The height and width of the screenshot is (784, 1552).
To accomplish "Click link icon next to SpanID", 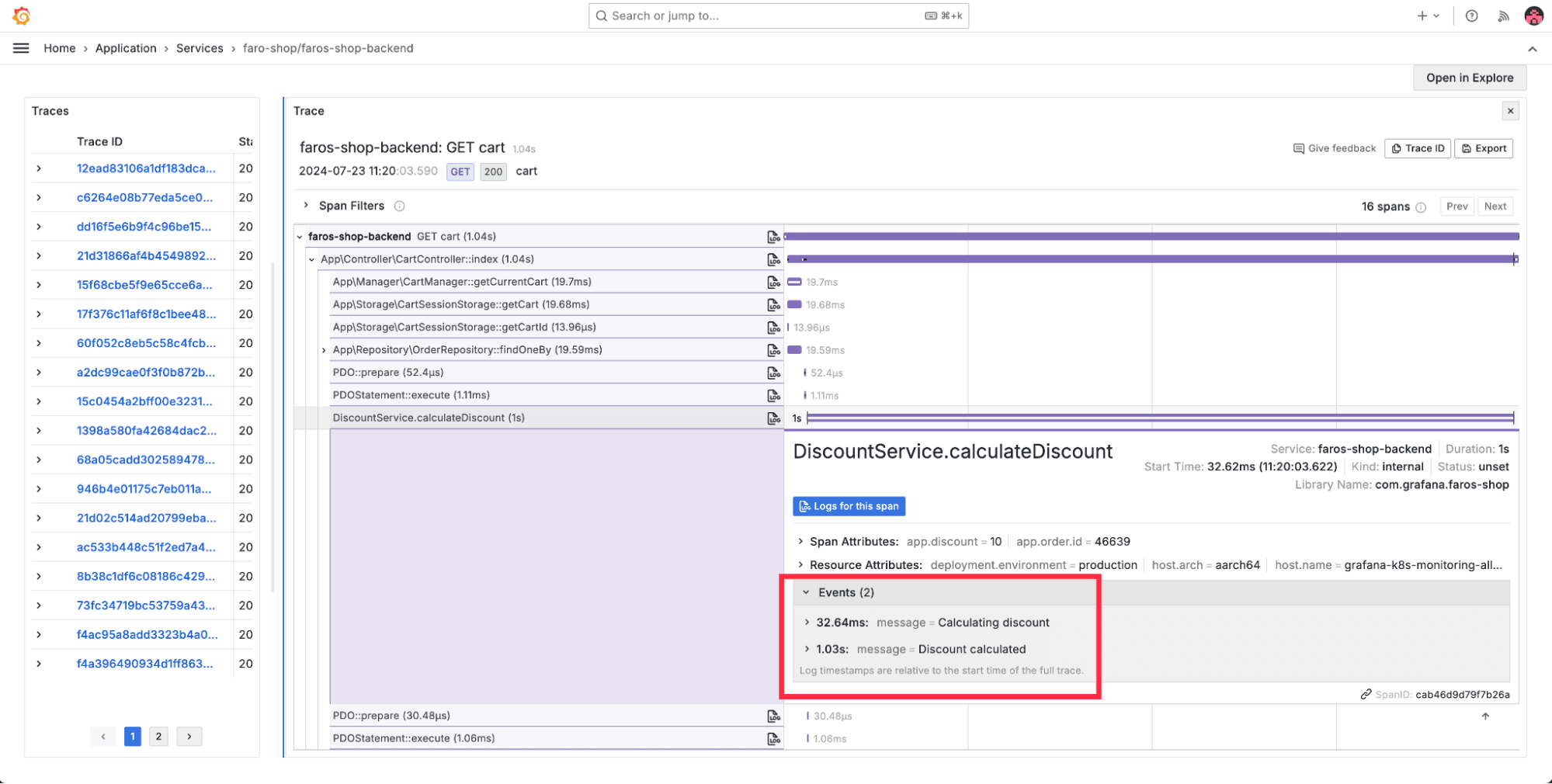I will click(x=1366, y=695).
